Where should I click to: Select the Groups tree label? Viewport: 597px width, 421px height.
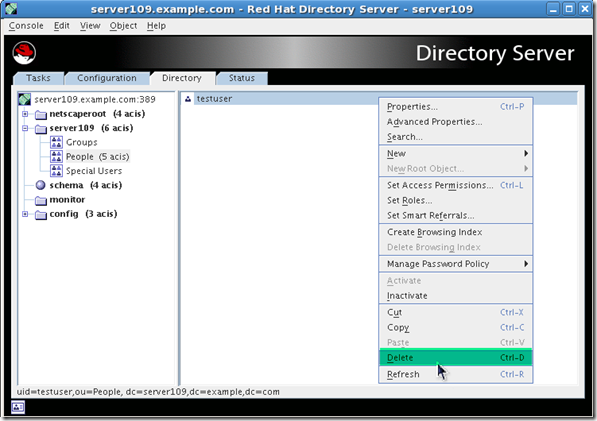(x=81, y=142)
